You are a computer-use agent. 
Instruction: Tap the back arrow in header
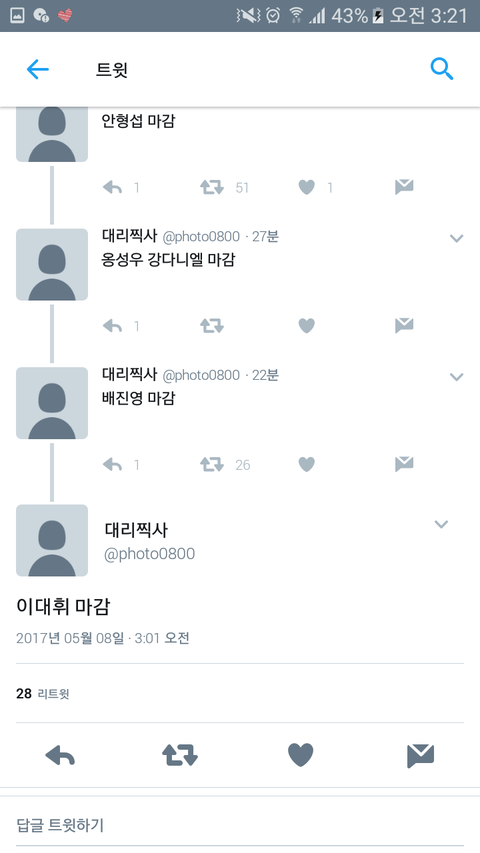pos(38,69)
